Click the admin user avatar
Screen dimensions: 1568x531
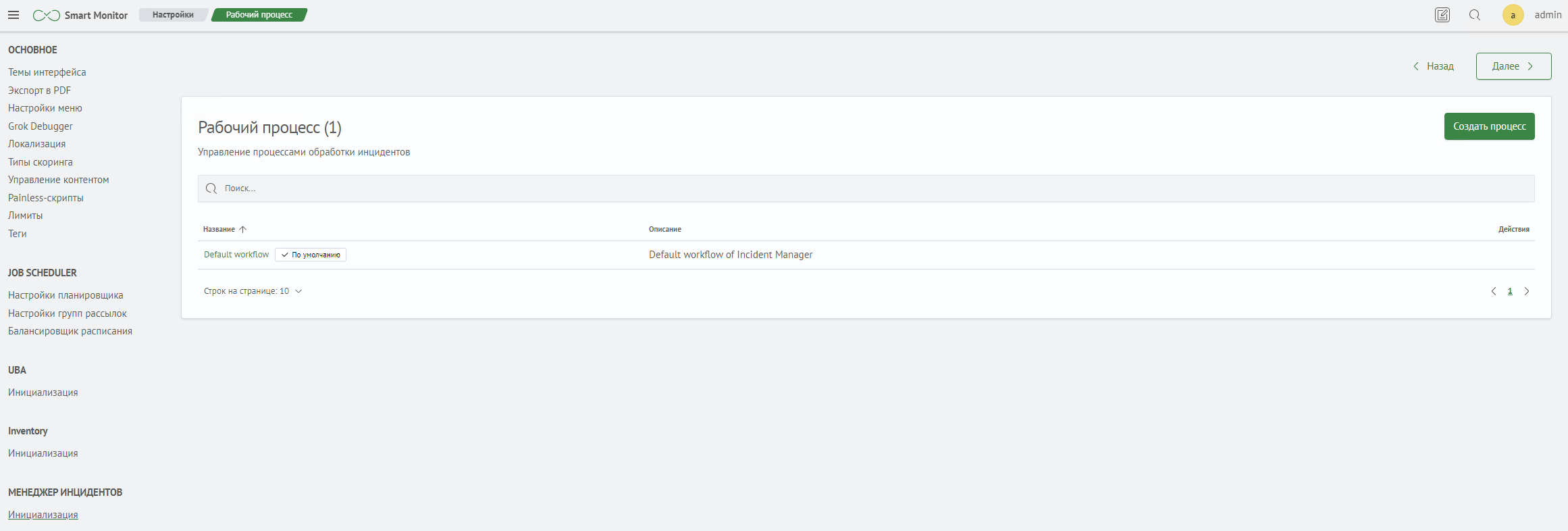(1513, 15)
